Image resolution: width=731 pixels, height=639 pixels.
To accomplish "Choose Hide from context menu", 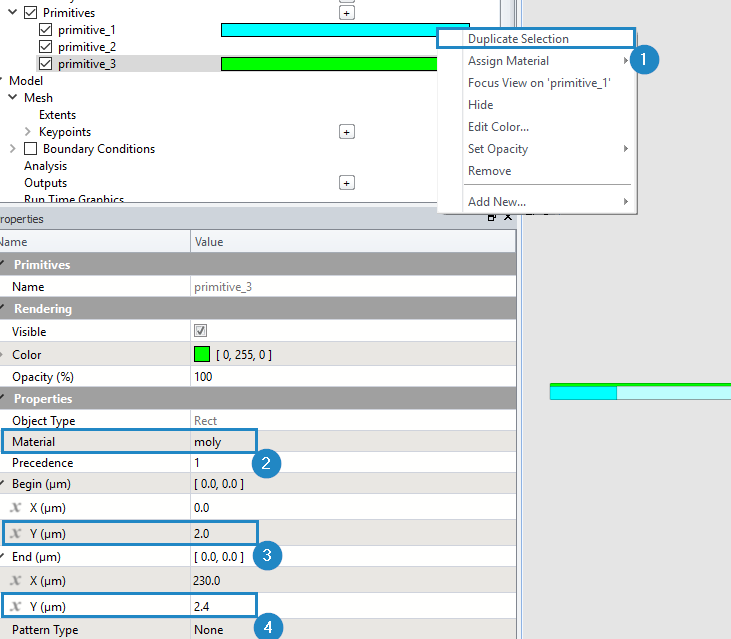I will point(481,105).
